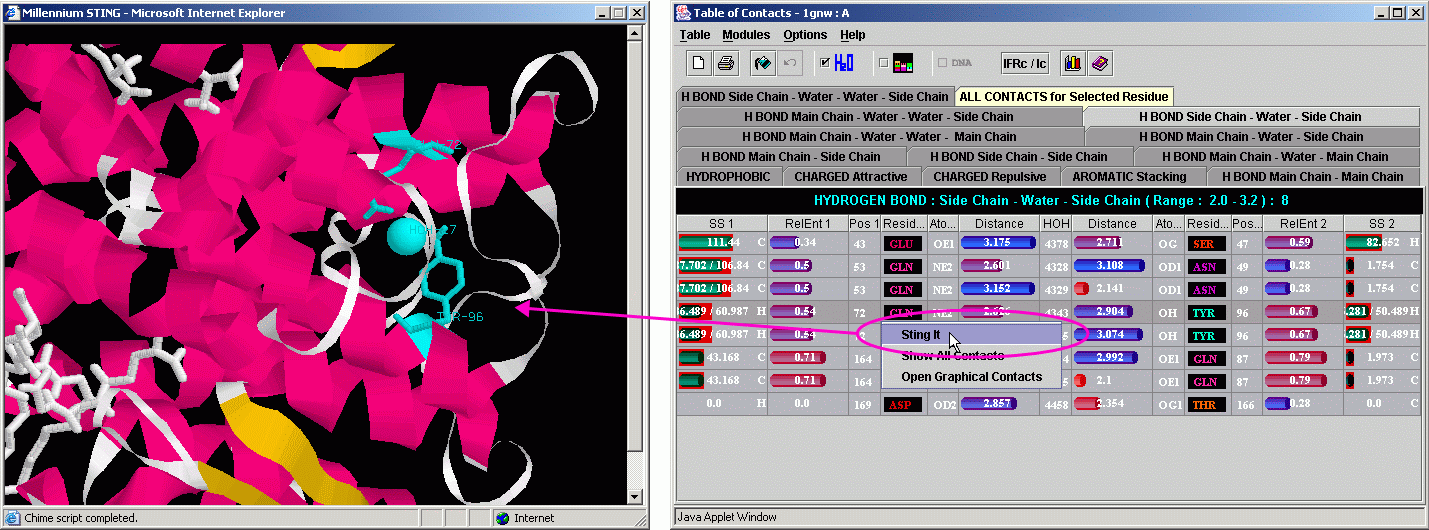Screen dimensions: 1429x530
Task: Click the IFRc / Ic button
Action: [x=1025, y=63]
